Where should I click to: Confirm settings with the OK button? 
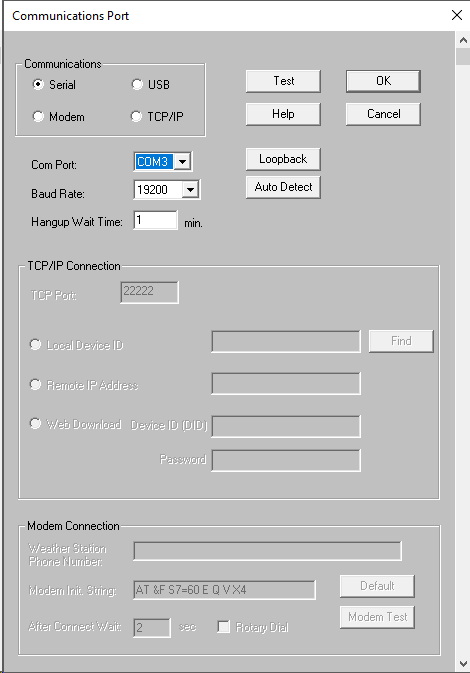pos(383,81)
